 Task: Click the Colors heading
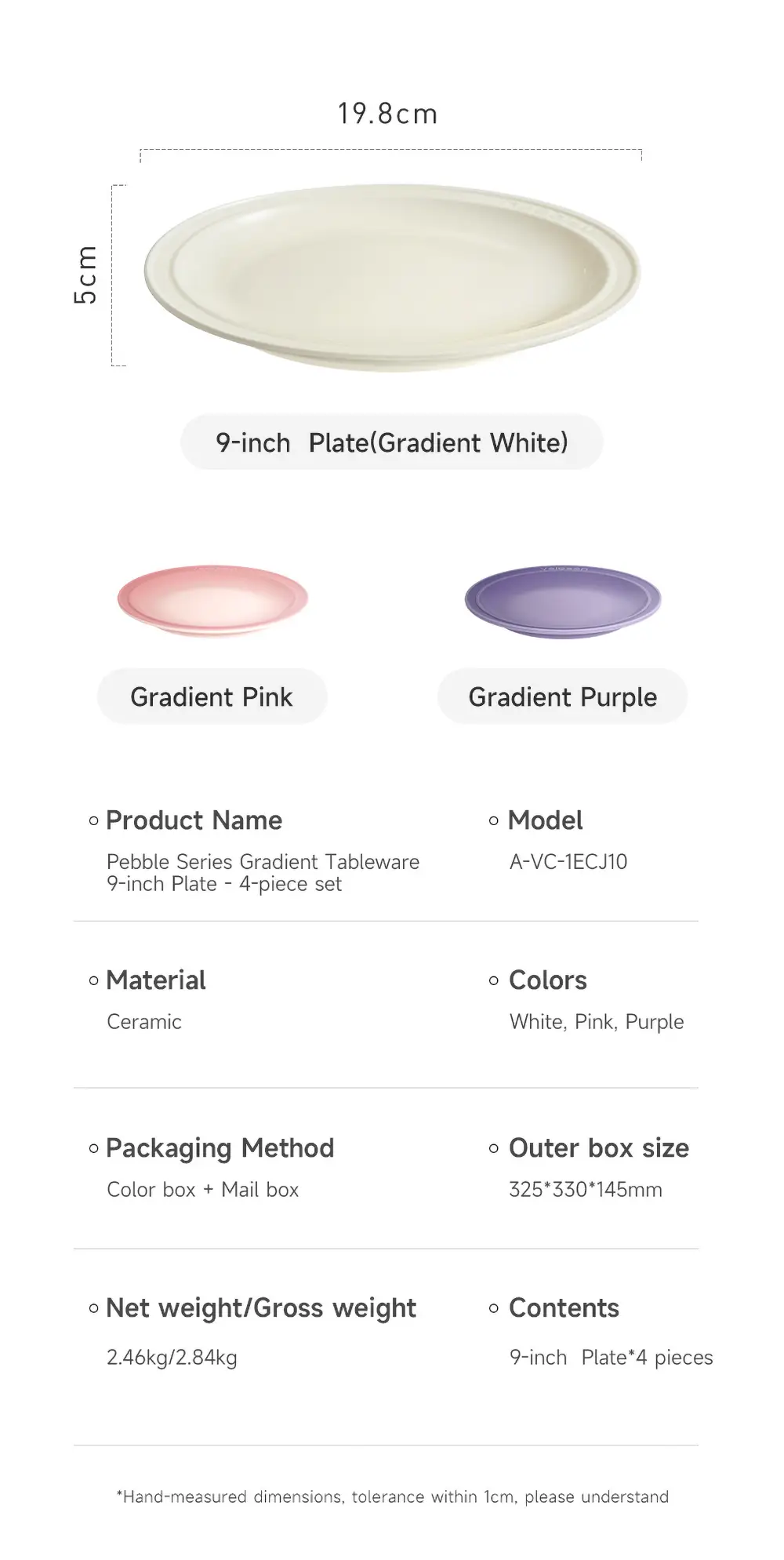(547, 980)
